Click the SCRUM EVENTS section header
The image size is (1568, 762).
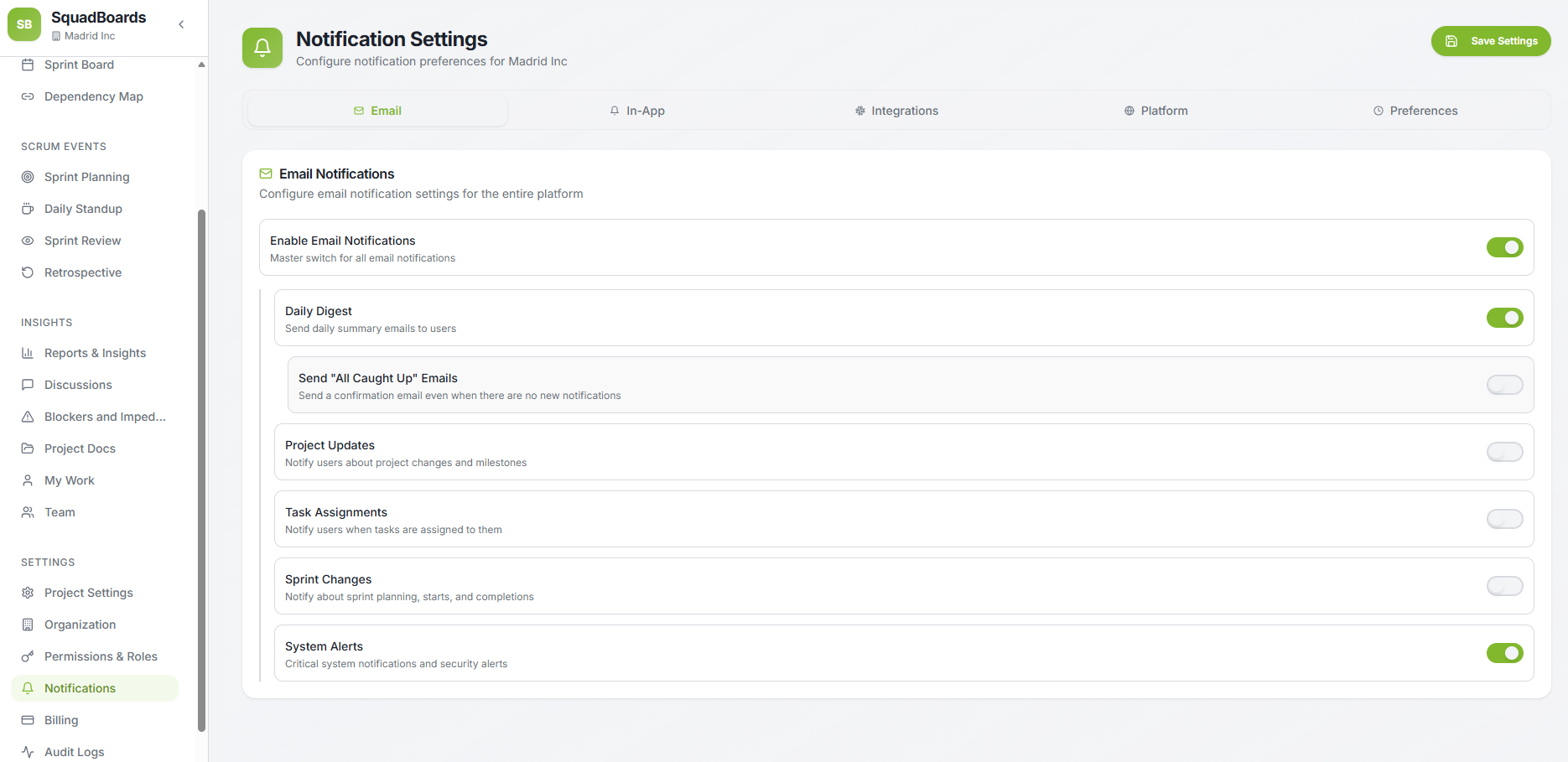pos(64,147)
